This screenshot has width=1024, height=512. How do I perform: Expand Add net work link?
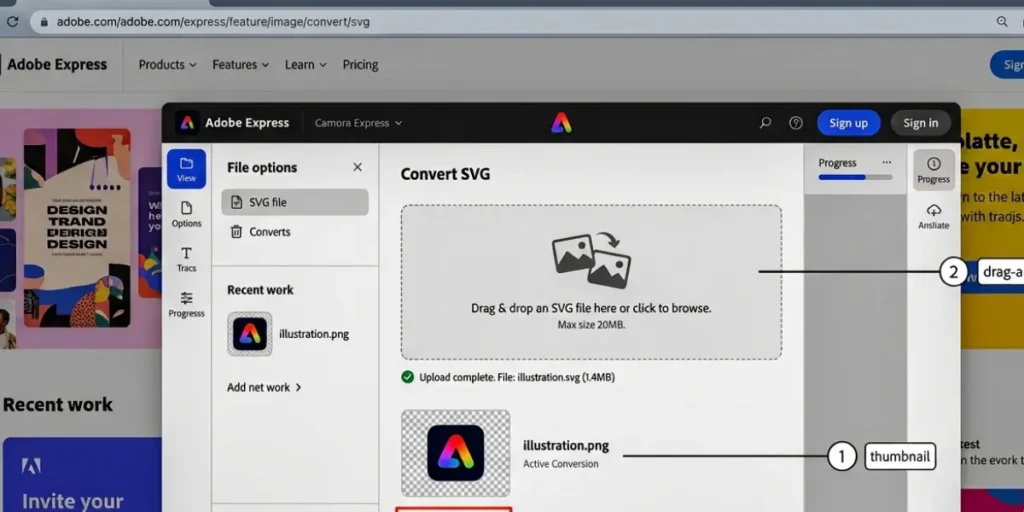tap(264, 387)
